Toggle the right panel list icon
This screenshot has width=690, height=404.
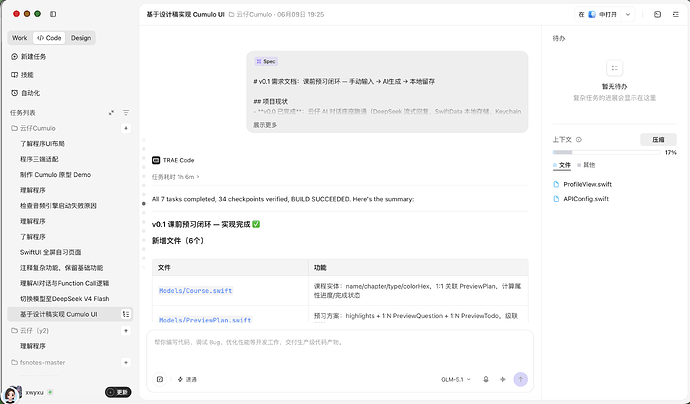[675, 14]
